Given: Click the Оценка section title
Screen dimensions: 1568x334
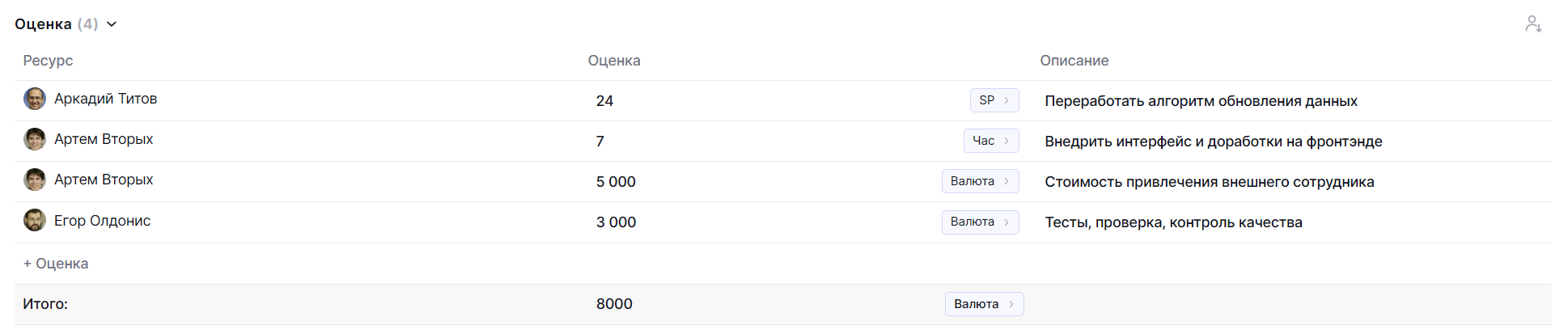Looking at the screenshot, I should 43,24.
